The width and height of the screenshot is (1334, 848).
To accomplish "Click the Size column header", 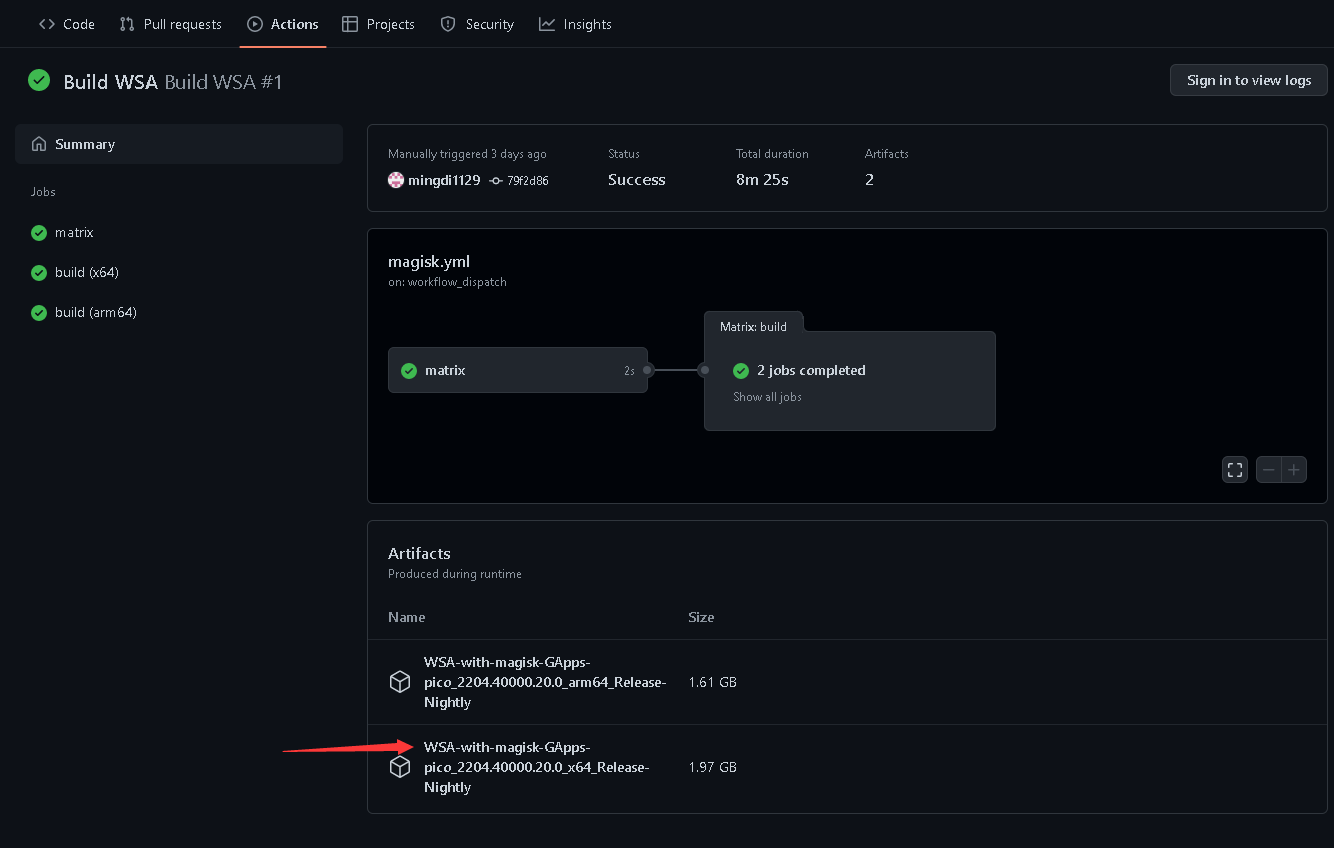I will pyautogui.click(x=701, y=617).
